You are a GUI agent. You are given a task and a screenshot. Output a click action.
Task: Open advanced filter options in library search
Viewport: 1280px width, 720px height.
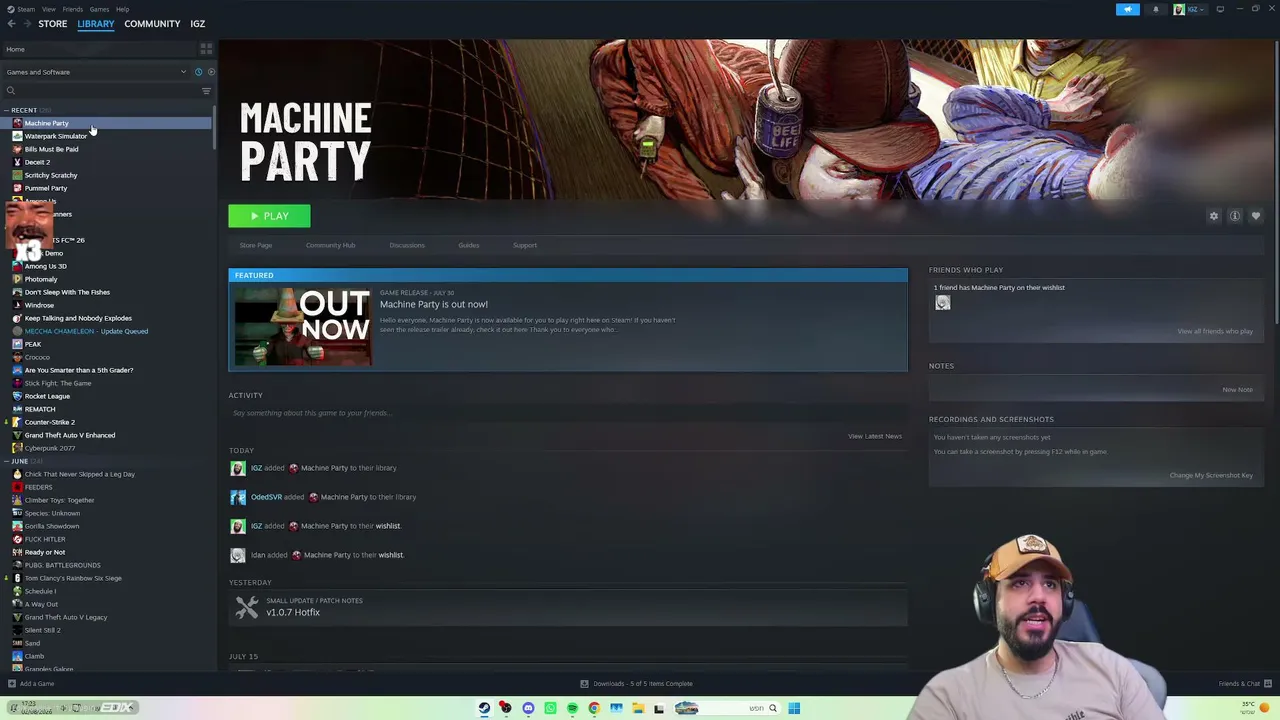tap(206, 91)
